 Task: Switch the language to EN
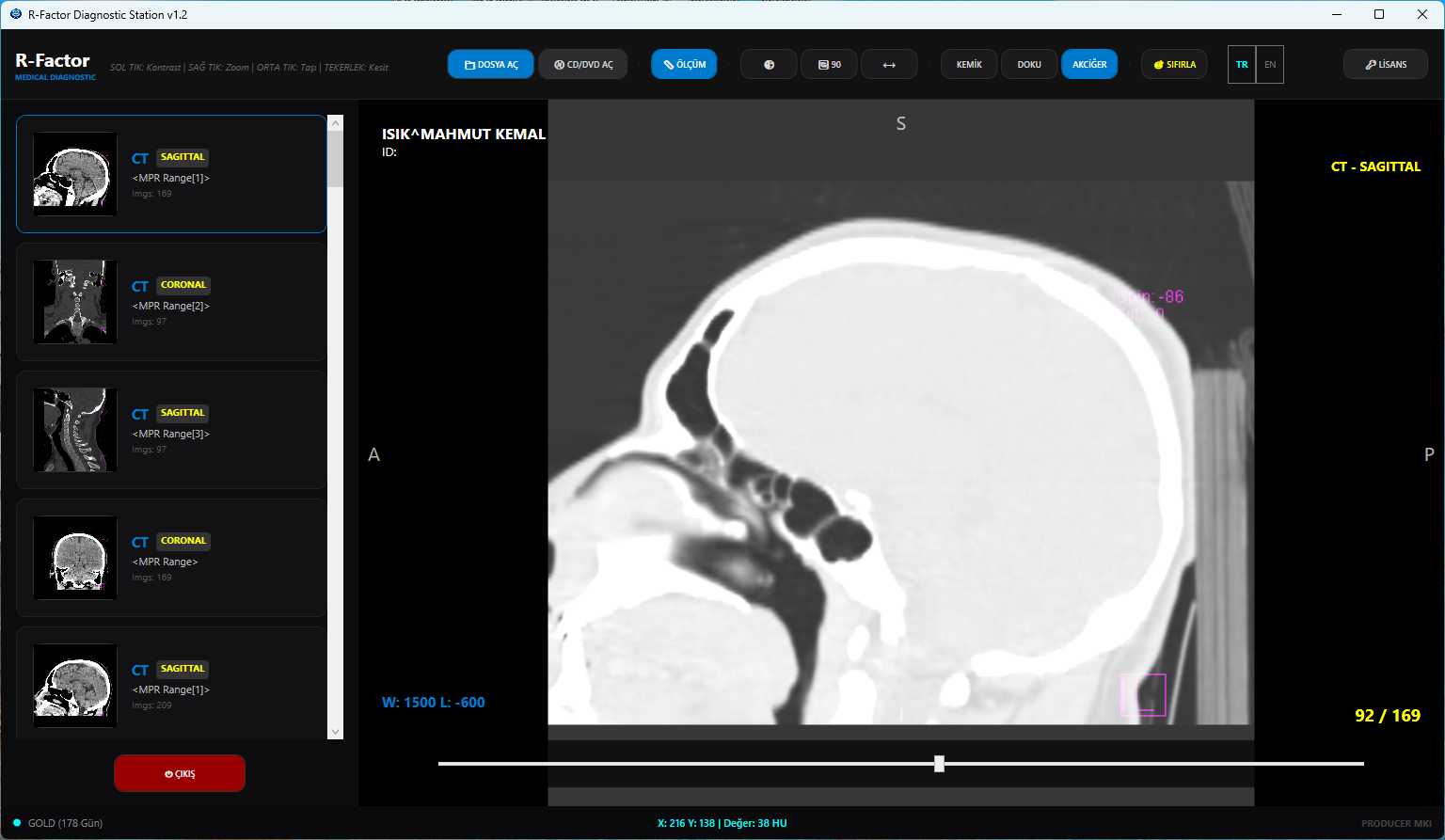[1270, 65]
